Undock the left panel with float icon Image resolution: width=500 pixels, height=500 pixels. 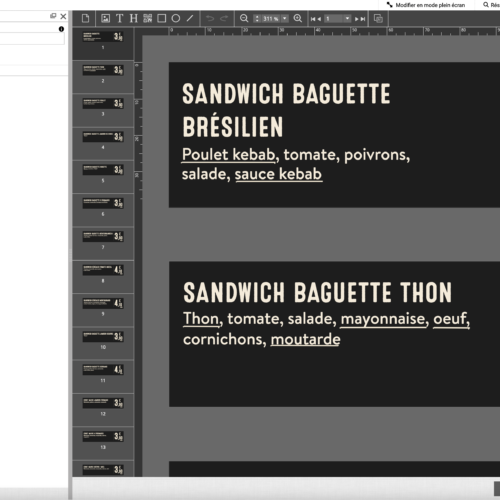[53, 16]
